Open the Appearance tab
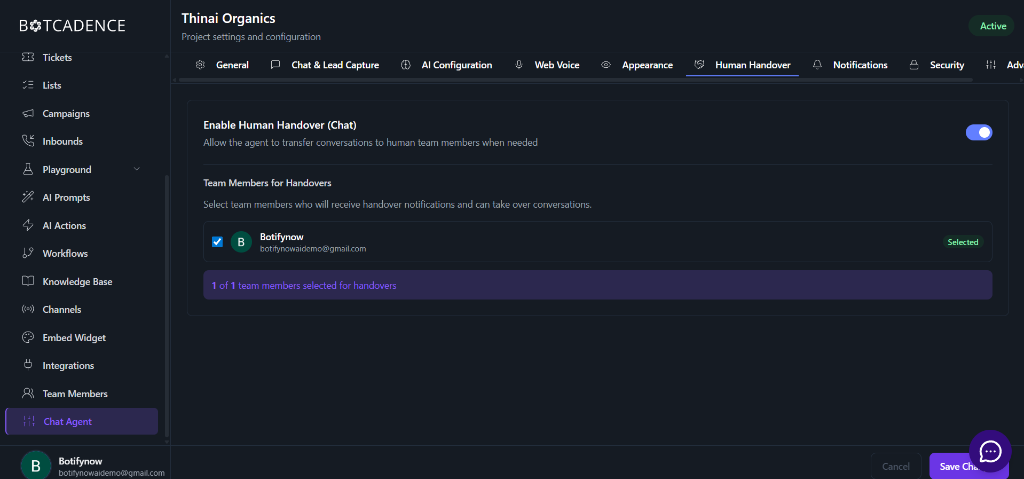The width and height of the screenshot is (1024, 479). (x=637, y=65)
